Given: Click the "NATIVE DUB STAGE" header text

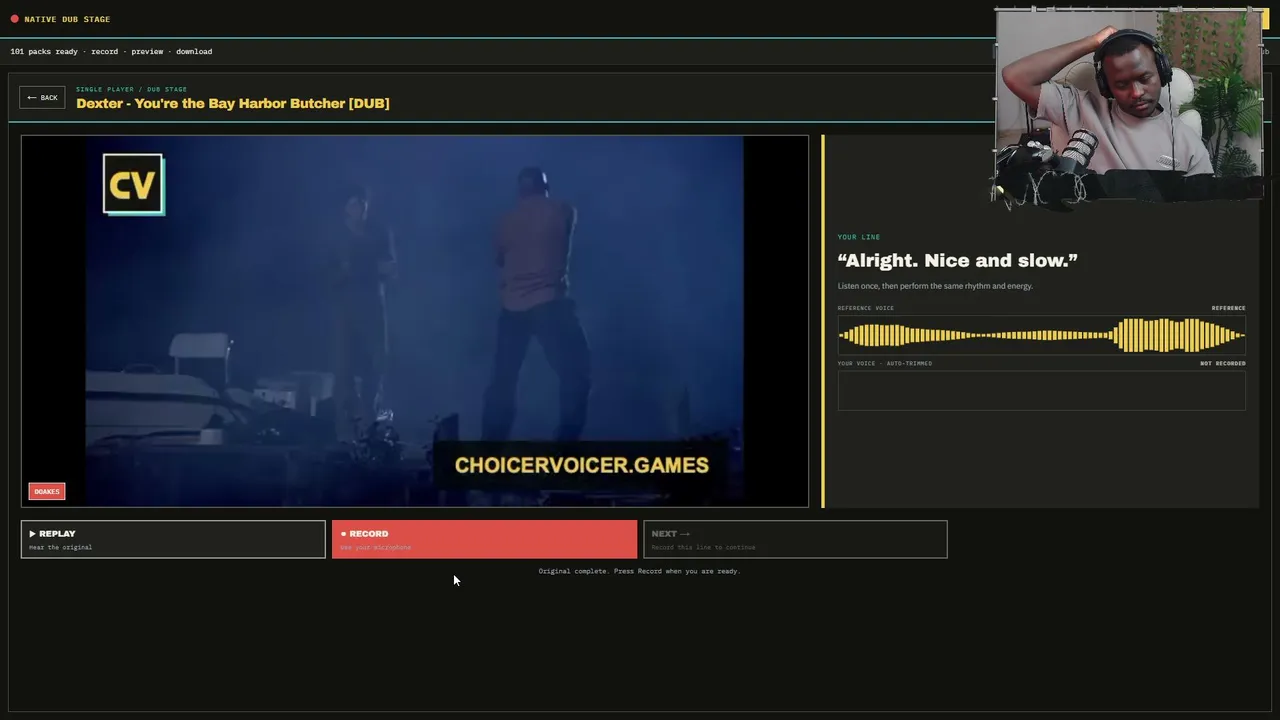Looking at the screenshot, I should 67,19.
